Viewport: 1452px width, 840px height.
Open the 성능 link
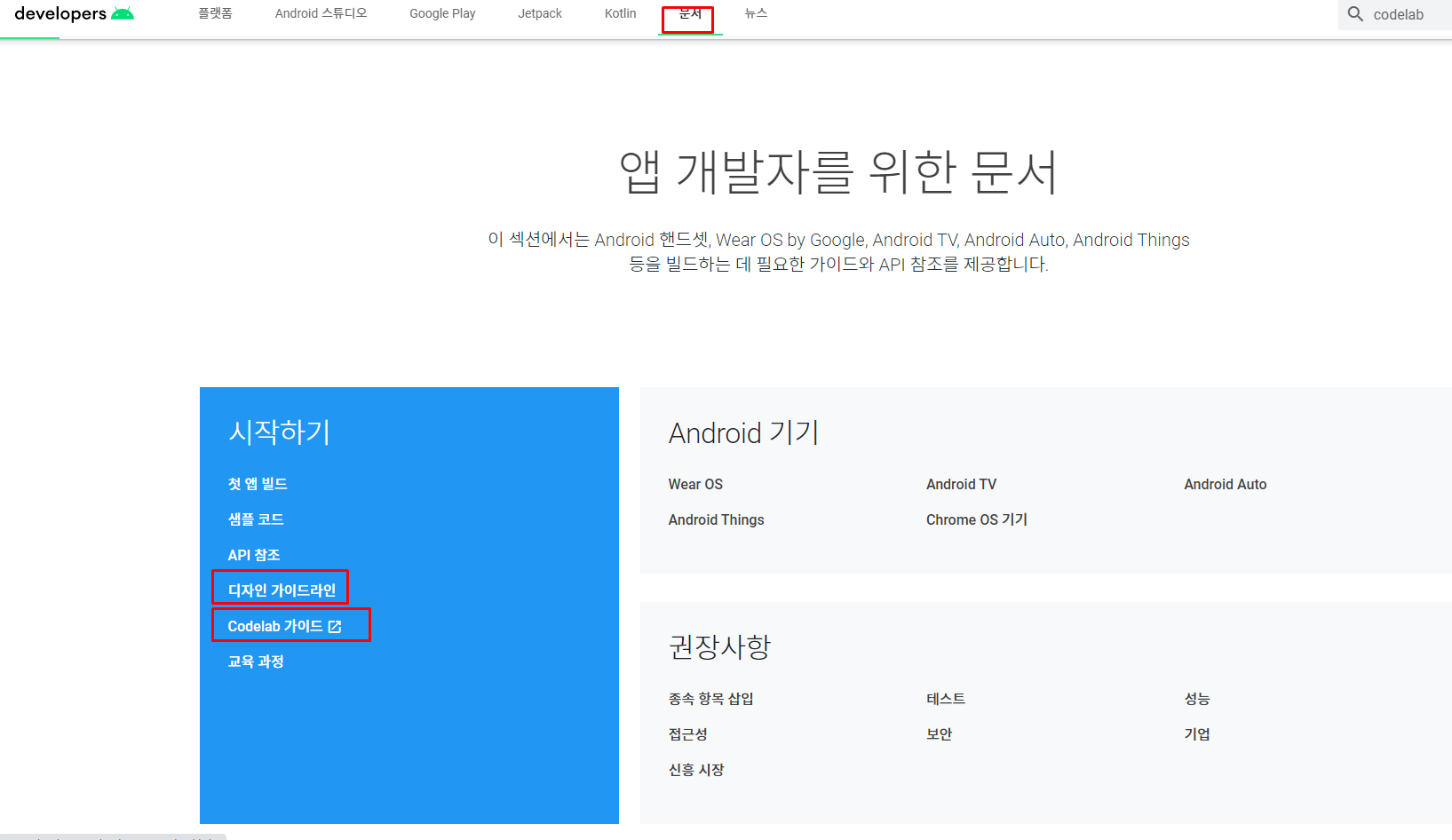(x=1196, y=699)
